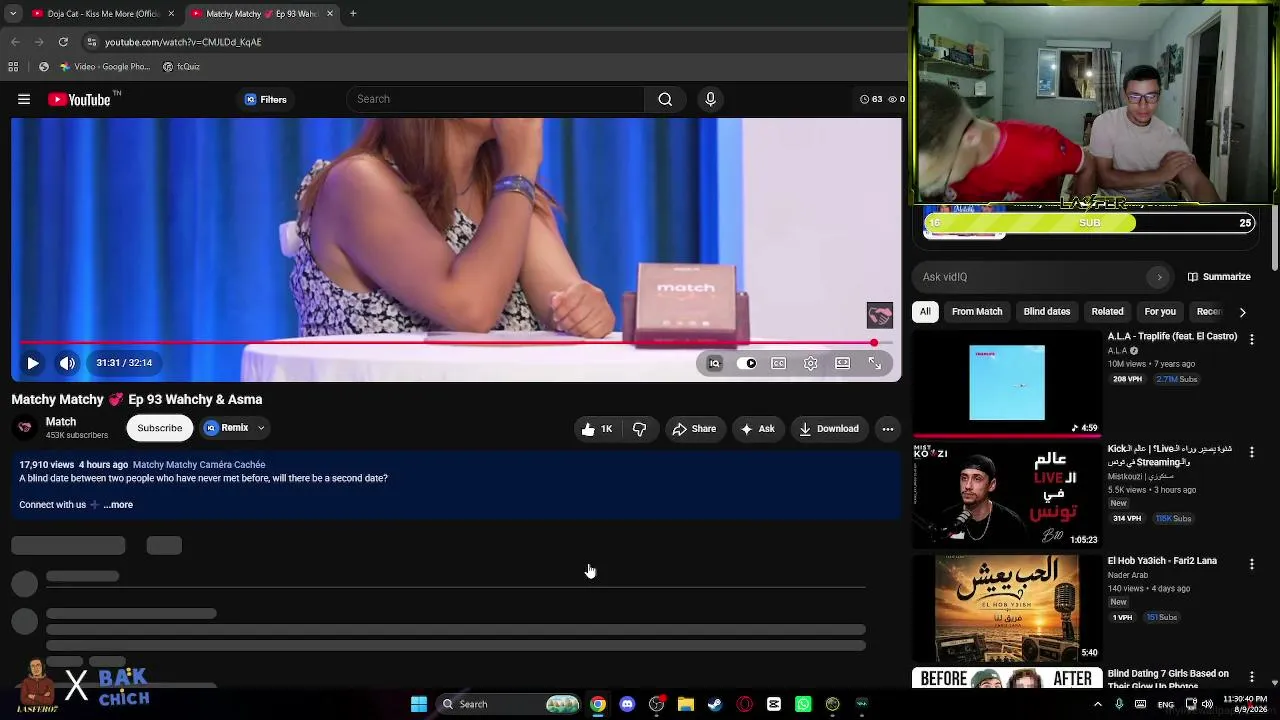This screenshot has width=1280, height=720.
Task: Toggle closed captions on the video
Action: click(778, 363)
